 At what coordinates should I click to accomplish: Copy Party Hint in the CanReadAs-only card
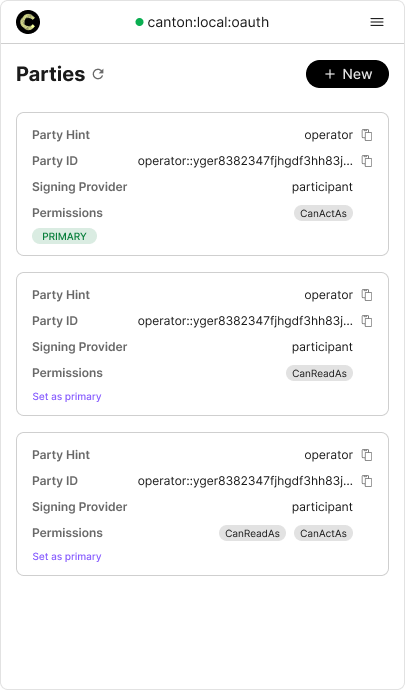367,295
